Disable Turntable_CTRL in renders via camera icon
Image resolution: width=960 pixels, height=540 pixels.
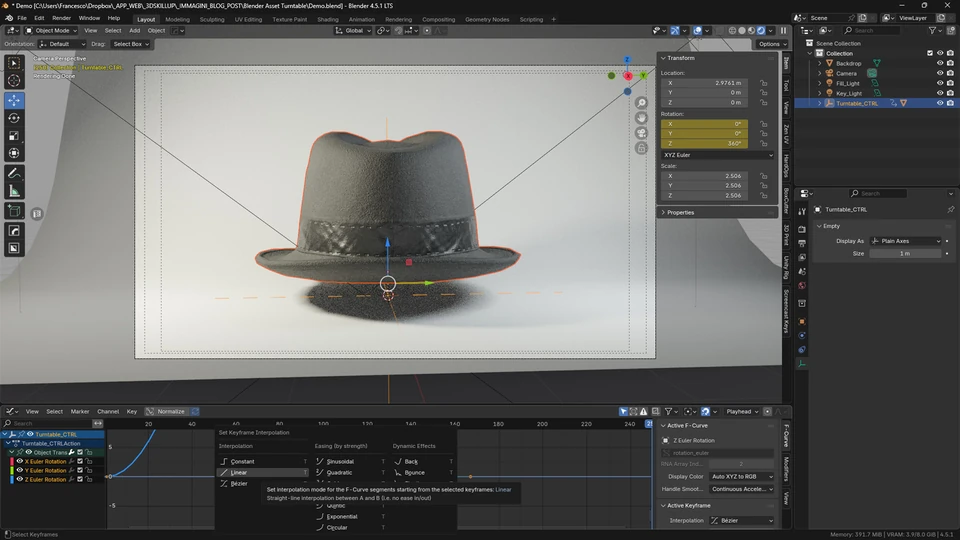pyautogui.click(x=950, y=103)
